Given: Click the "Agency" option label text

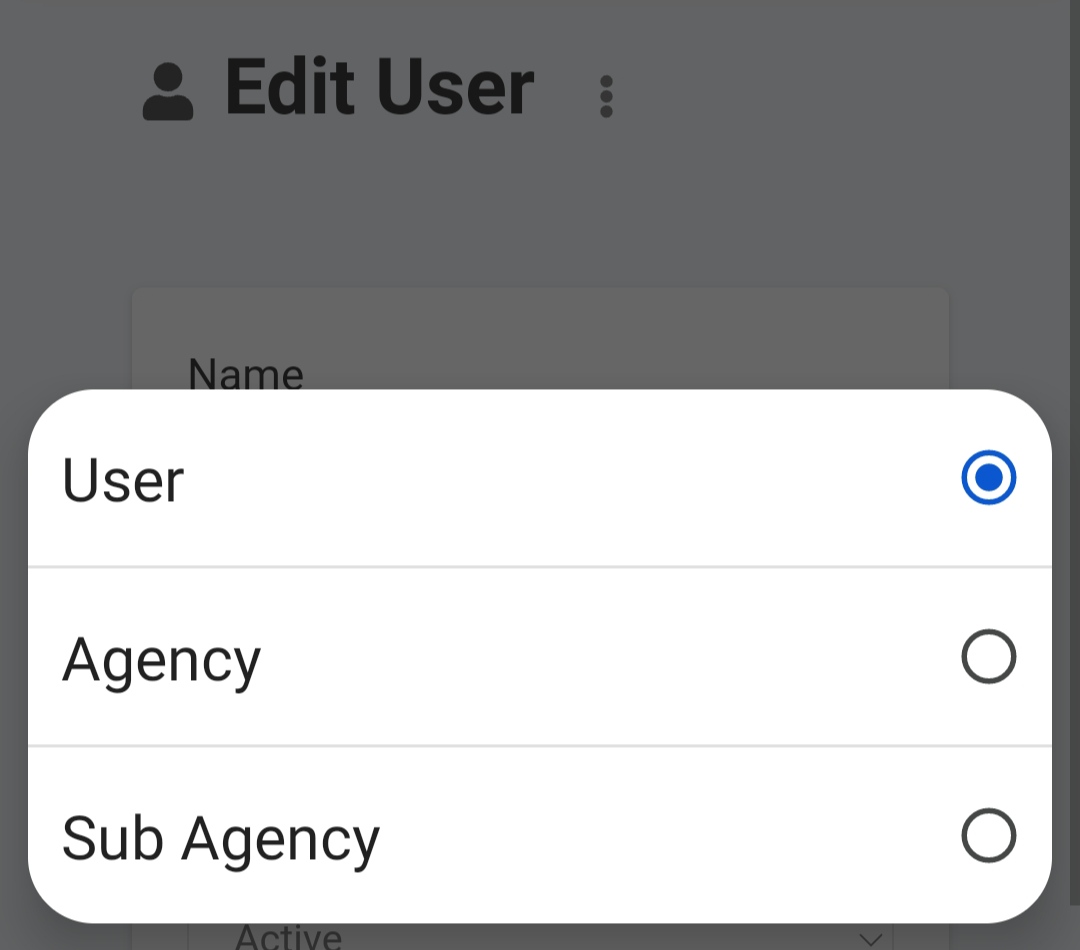Looking at the screenshot, I should point(161,660).
